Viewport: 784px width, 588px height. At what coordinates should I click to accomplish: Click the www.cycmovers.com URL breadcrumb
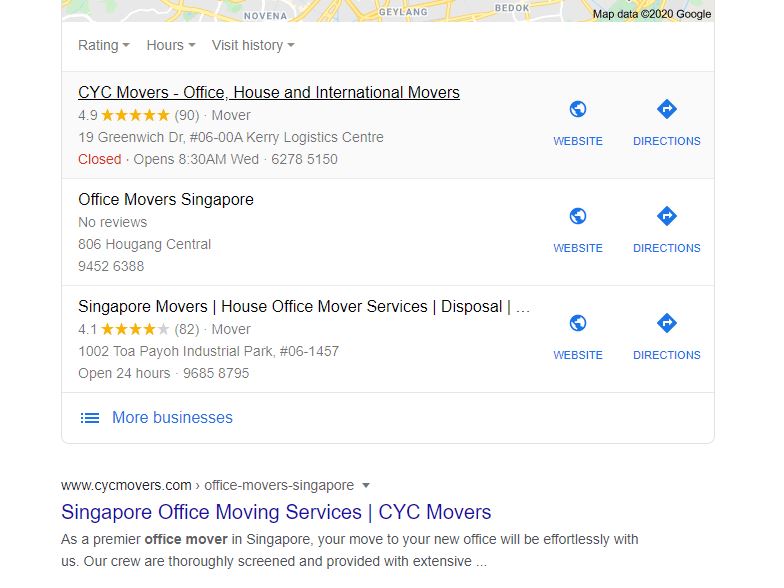coord(207,486)
